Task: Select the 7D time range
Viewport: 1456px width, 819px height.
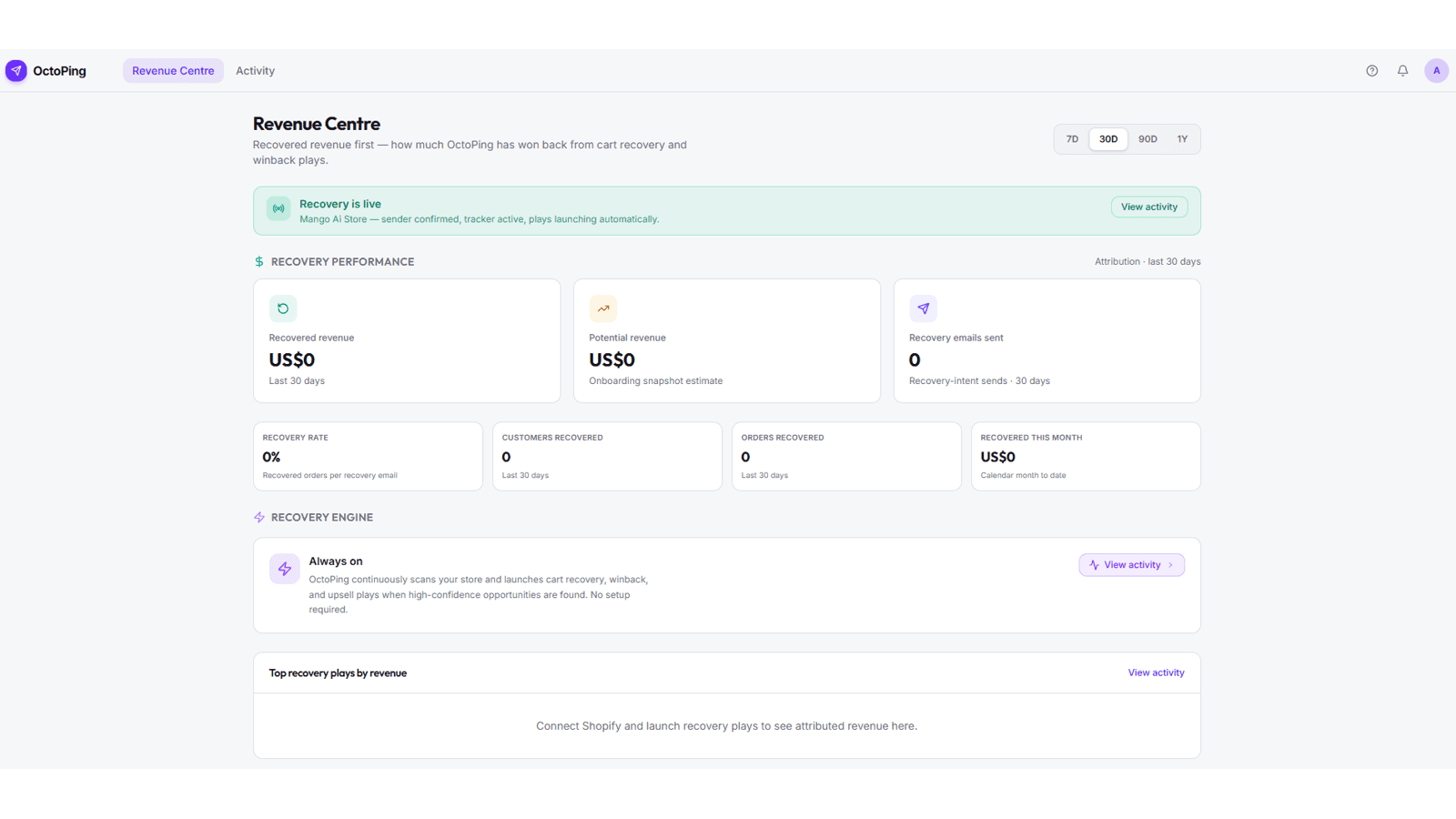Action: (x=1072, y=139)
